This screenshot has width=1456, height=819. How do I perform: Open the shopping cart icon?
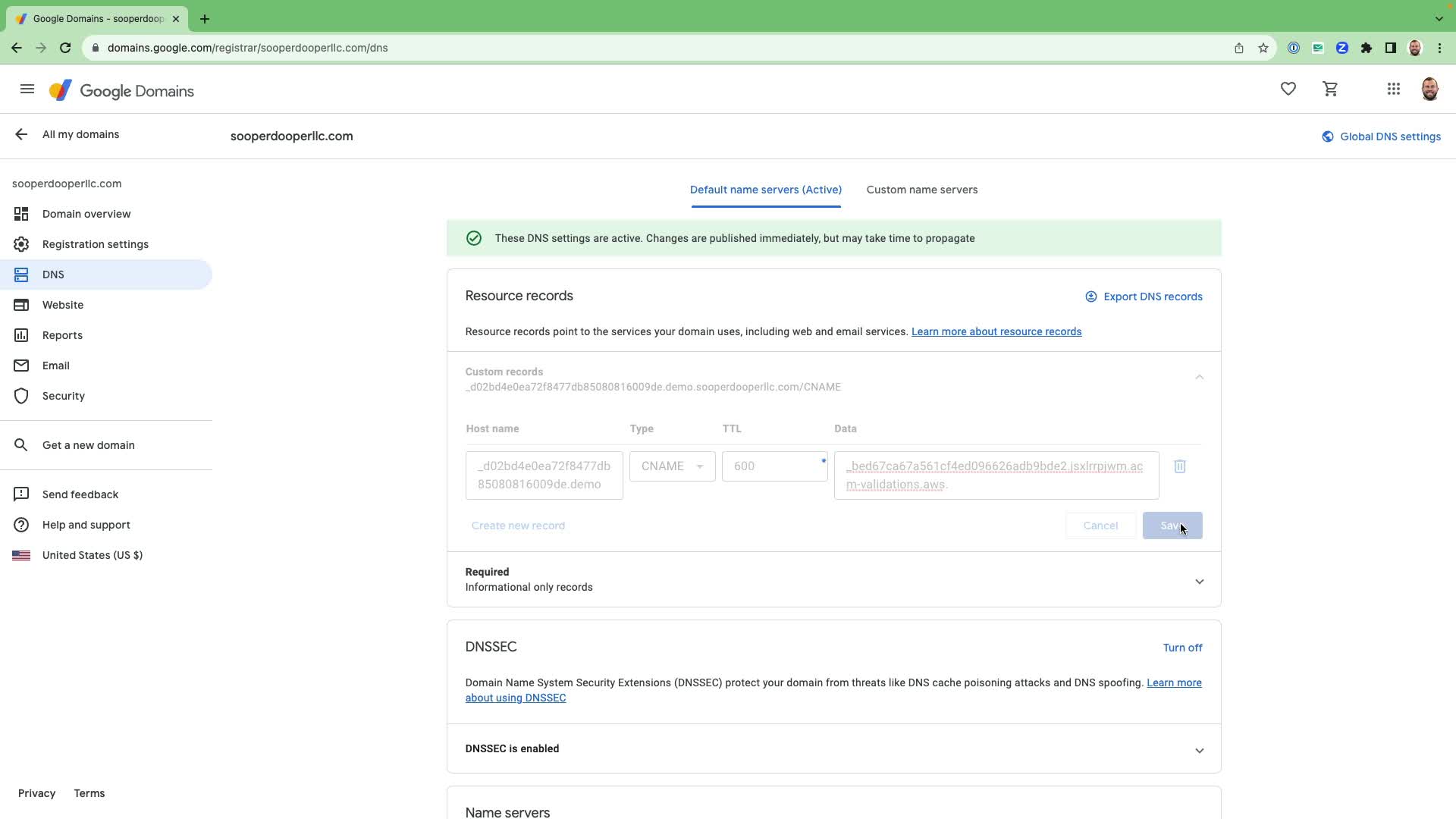(1330, 89)
